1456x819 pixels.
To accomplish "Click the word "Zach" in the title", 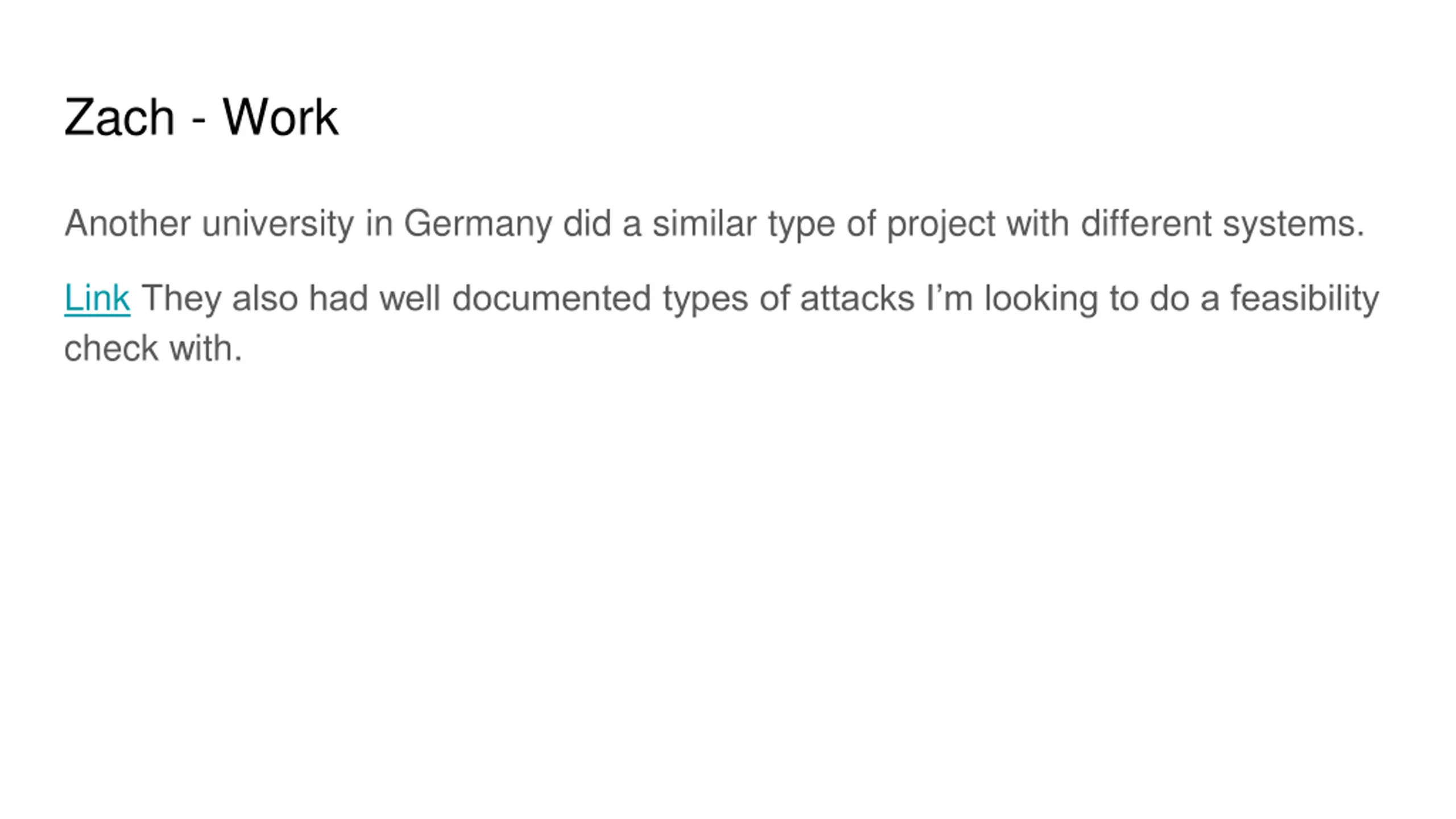I will point(119,117).
